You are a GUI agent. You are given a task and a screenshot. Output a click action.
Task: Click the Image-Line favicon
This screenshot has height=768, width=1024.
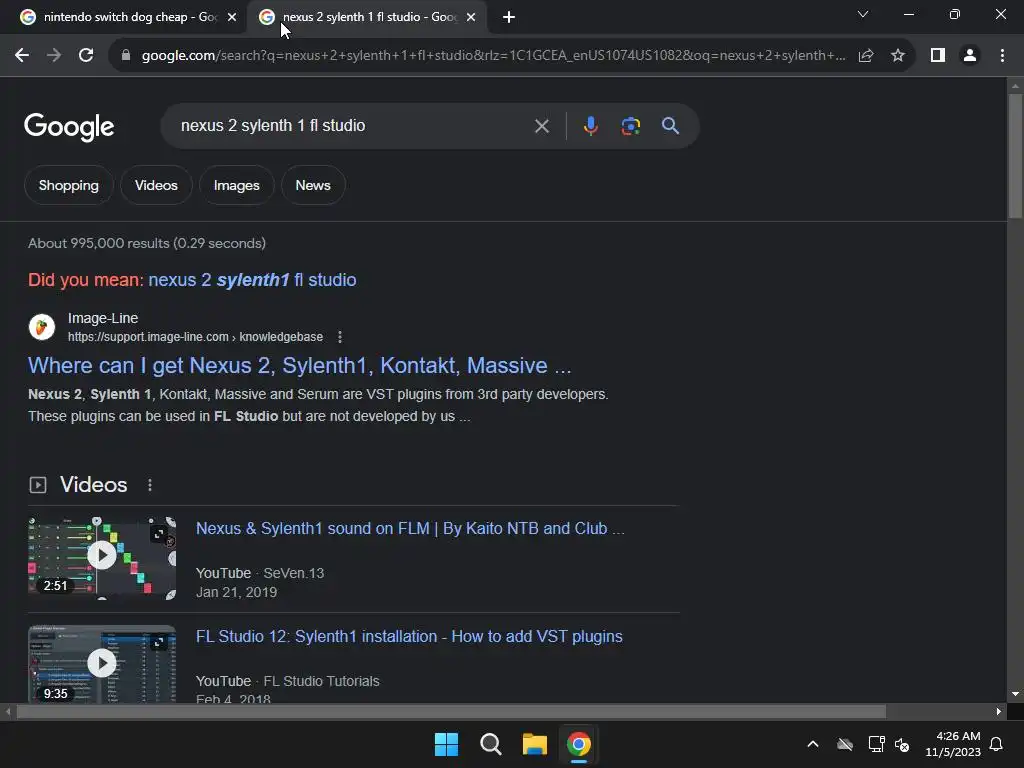41,327
